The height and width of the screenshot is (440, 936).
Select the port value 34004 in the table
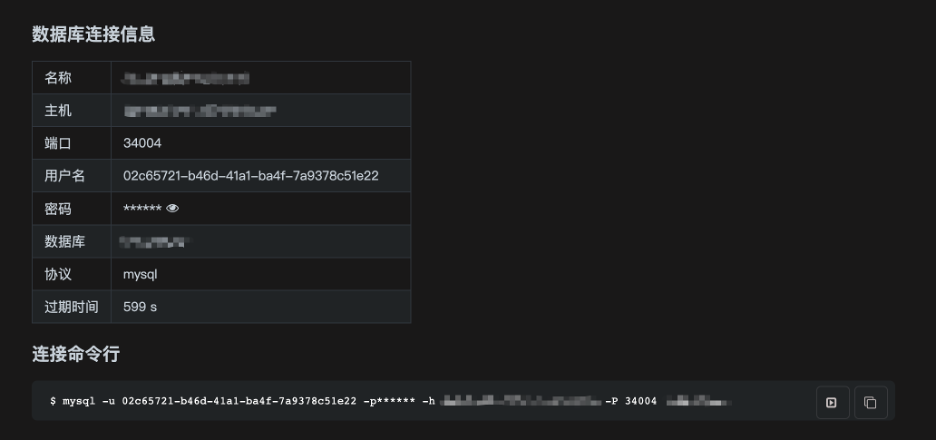pos(142,143)
